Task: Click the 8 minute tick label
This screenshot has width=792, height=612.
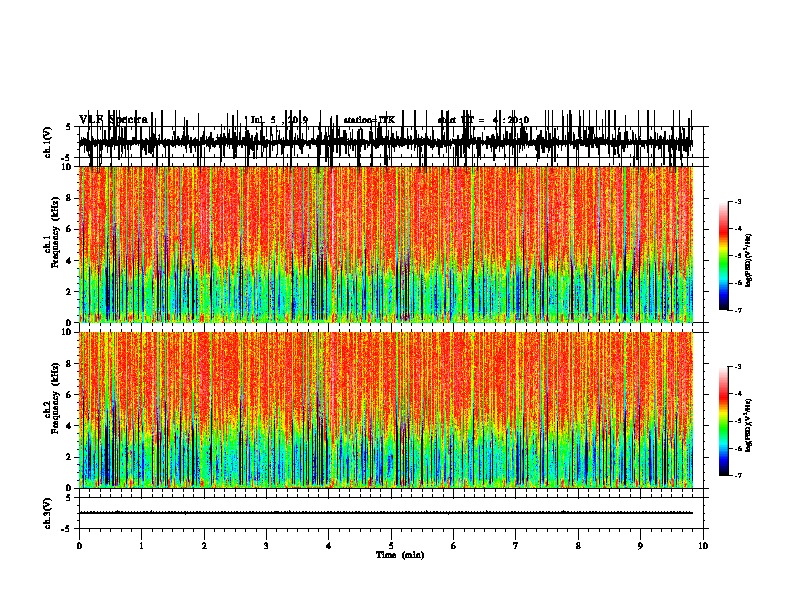Action: pos(578,545)
